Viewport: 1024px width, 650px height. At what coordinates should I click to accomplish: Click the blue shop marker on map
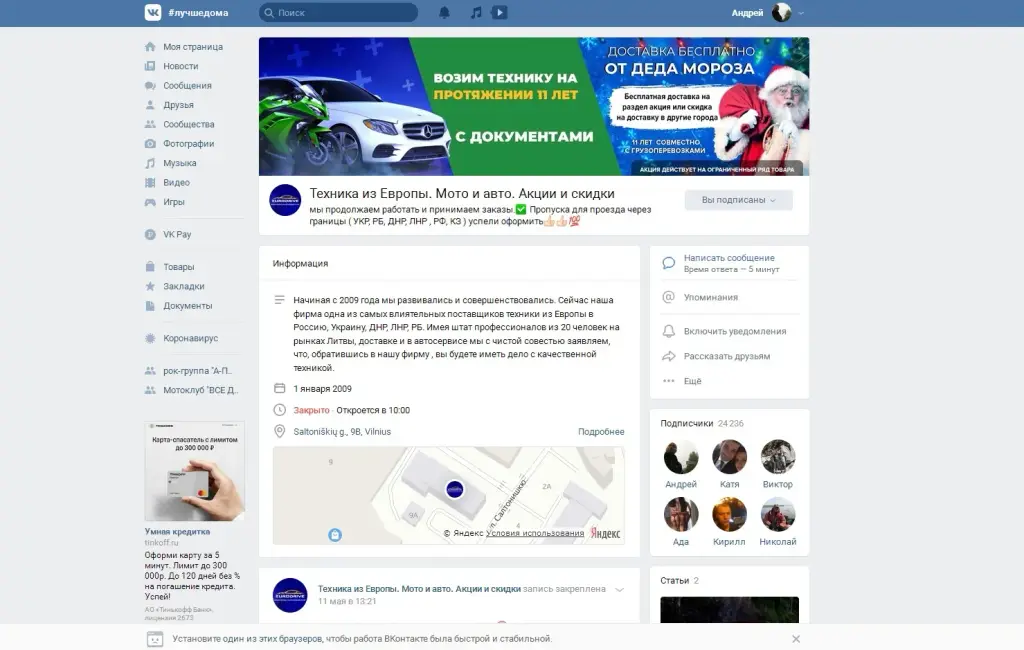pos(335,535)
